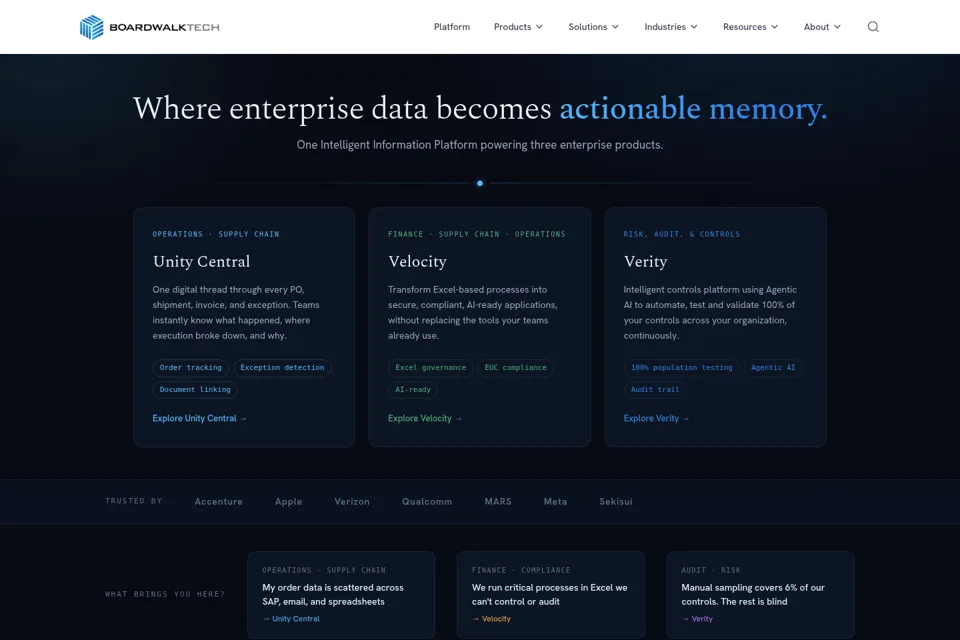The height and width of the screenshot is (640, 960).
Task: Click the Risk, Audit, & Controls label
Action: (x=681, y=235)
